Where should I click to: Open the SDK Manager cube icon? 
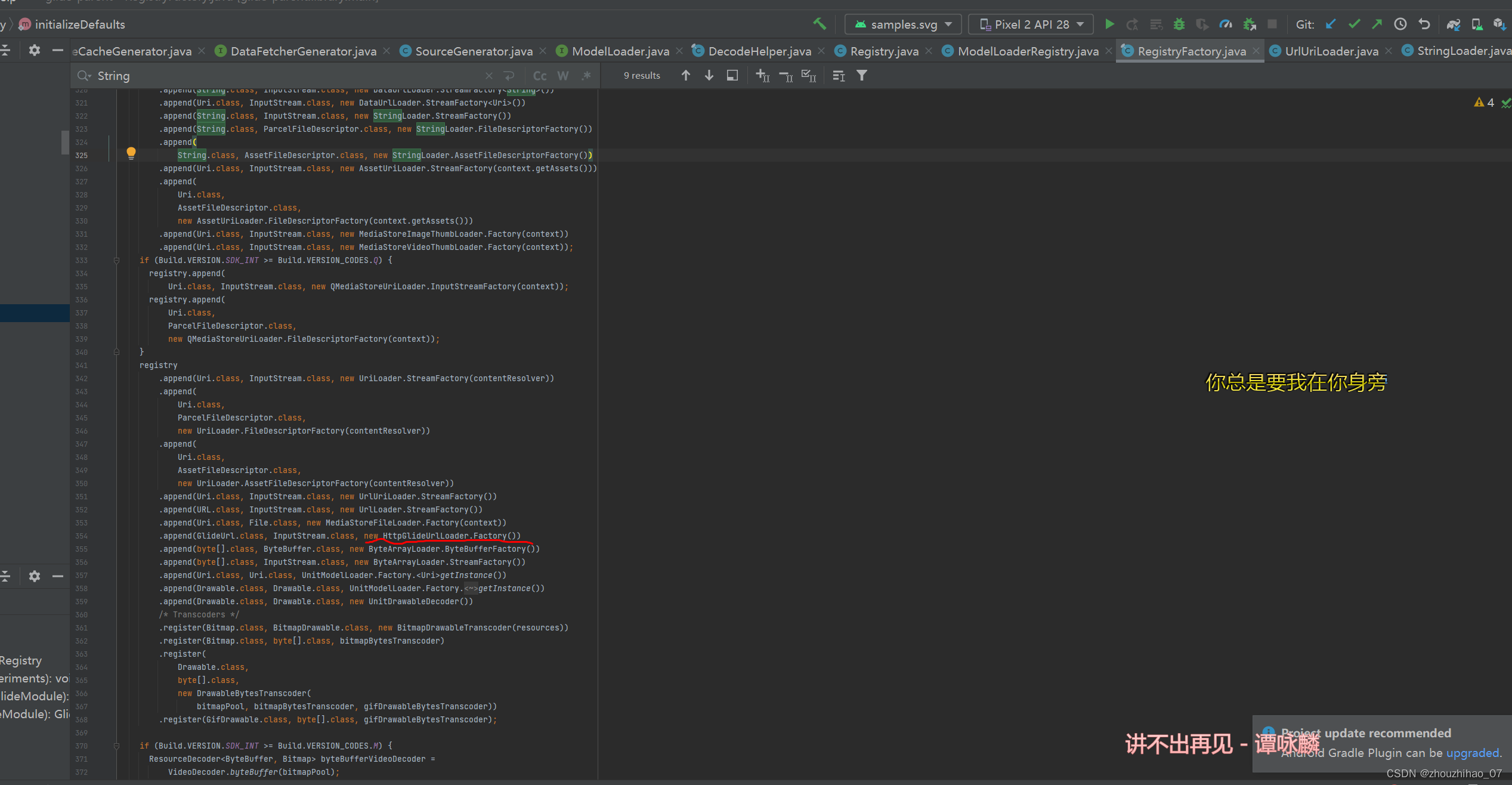tap(1500, 24)
